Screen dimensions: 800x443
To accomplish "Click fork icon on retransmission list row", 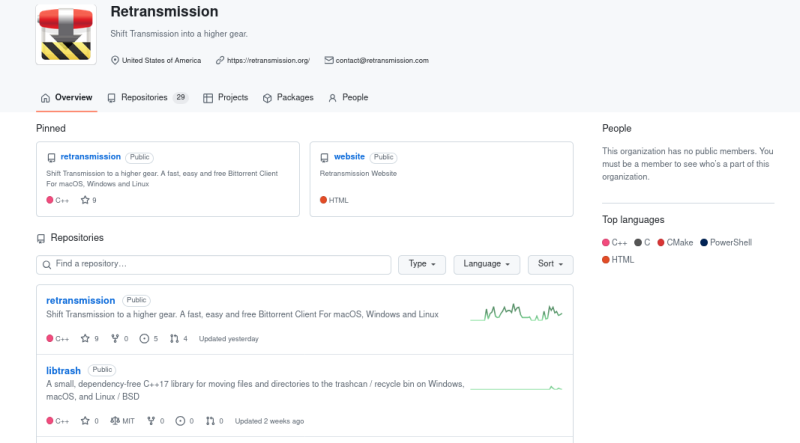I will point(115,338).
